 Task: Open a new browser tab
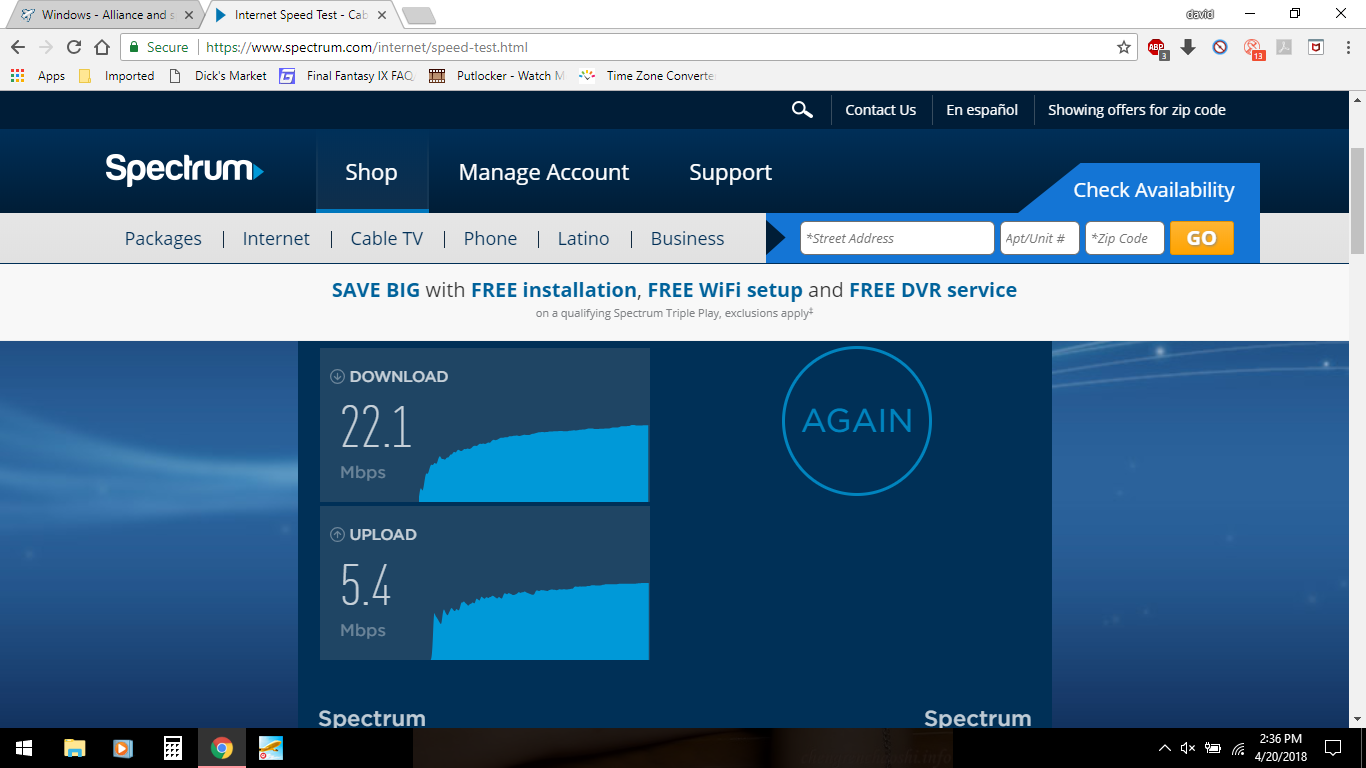(x=418, y=15)
